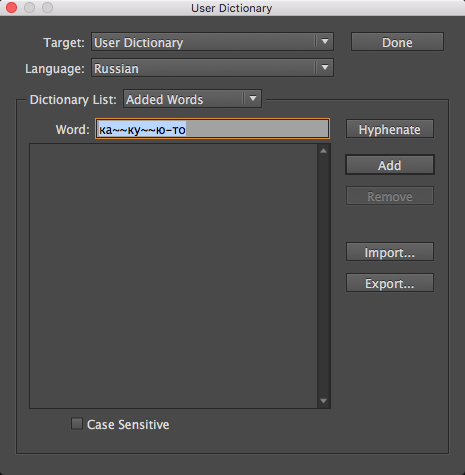Image resolution: width=465 pixels, height=475 pixels.
Task: Add the word to the dictionary
Action: (390, 165)
